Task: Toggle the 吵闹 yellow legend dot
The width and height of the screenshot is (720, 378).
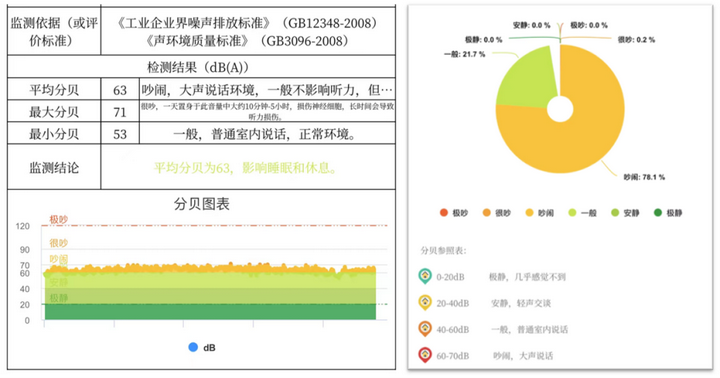Action: coord(529,213)
